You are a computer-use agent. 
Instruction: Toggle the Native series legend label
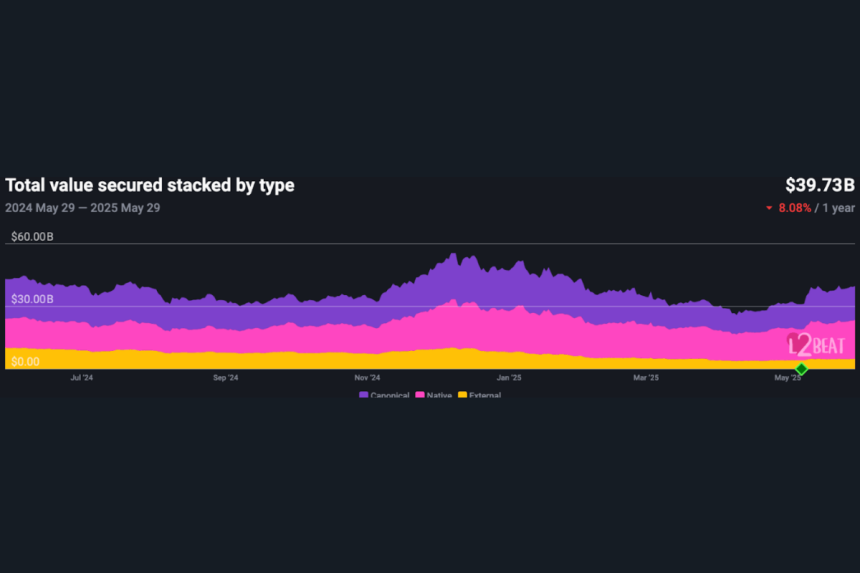(440, 396)
